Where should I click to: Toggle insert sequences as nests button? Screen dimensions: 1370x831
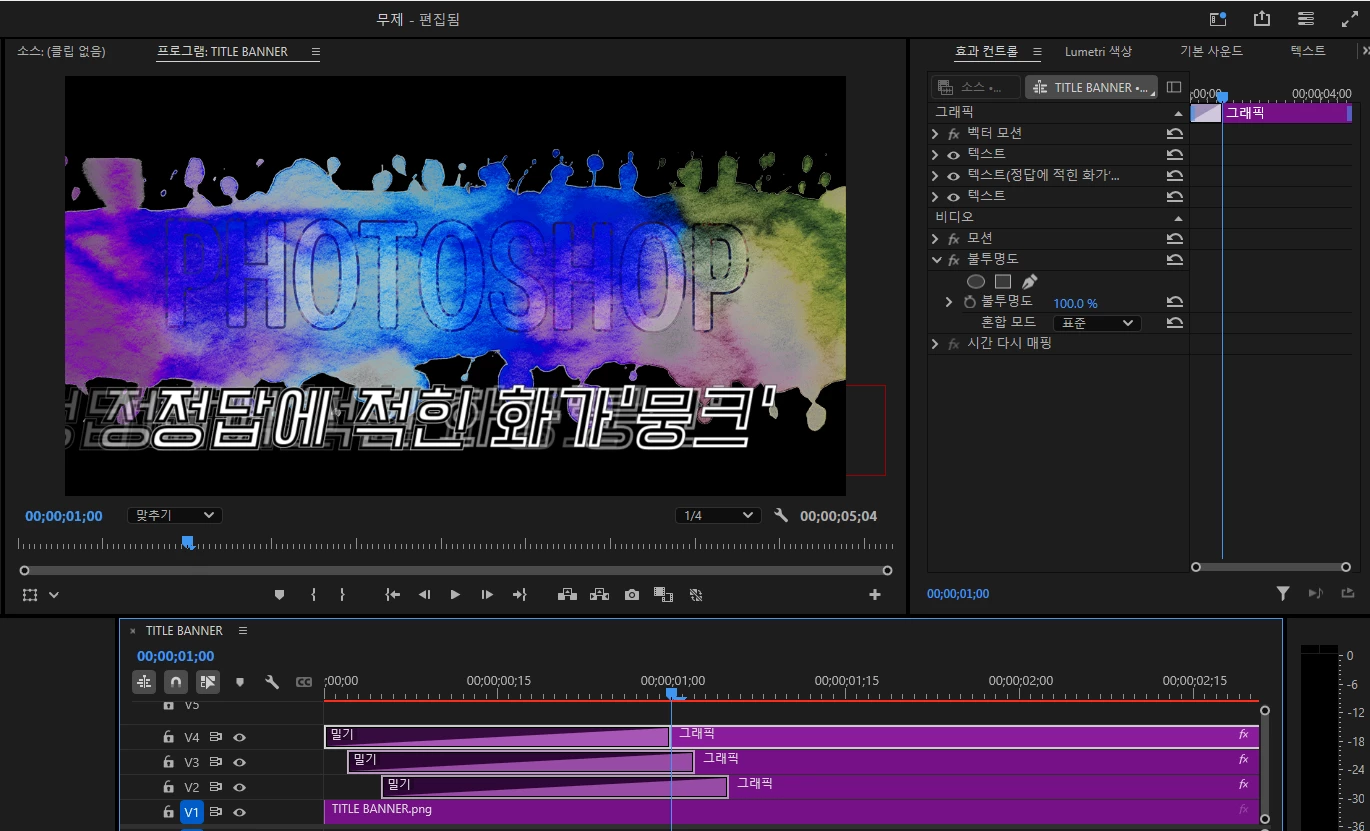(x=144, y=682)
